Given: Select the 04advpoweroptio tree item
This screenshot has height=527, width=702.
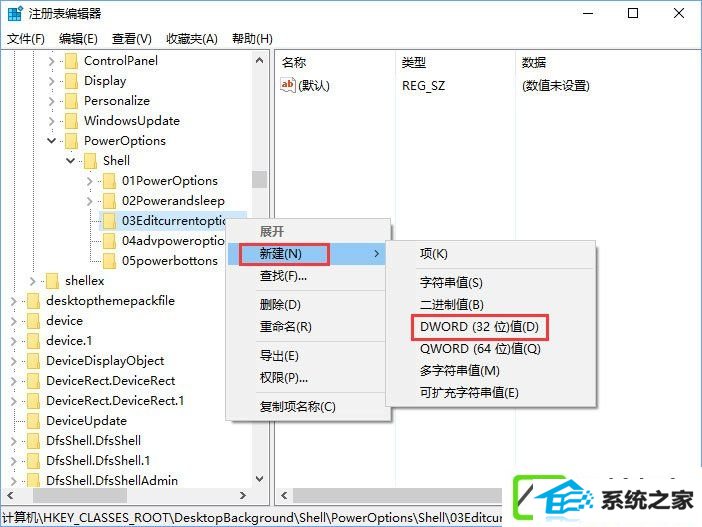Looking at the screenshot, I should pyautogui.click(x=173, y=241).
